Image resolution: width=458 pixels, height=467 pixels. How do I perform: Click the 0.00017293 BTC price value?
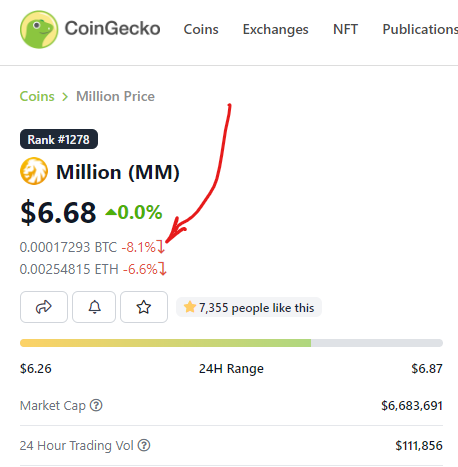pos(68,247)
